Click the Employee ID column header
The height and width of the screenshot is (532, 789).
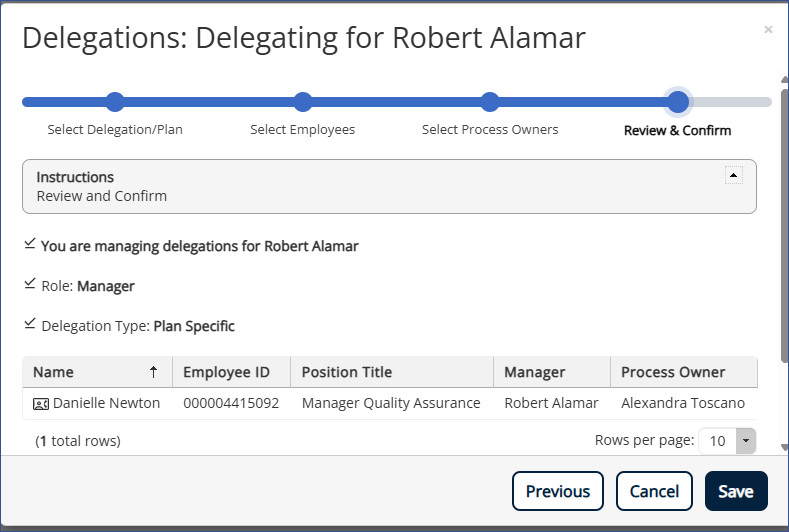point(231,372)
